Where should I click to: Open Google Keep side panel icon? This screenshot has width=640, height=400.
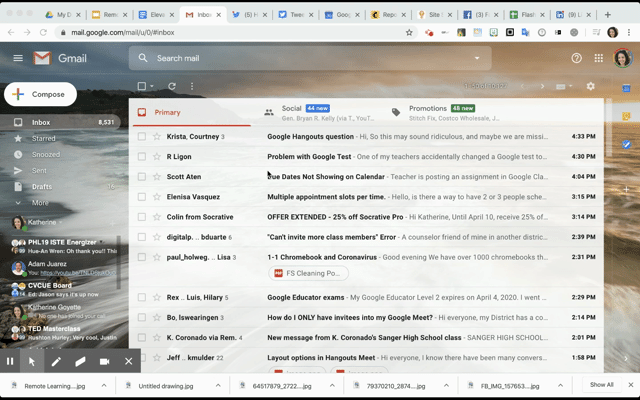626,116
